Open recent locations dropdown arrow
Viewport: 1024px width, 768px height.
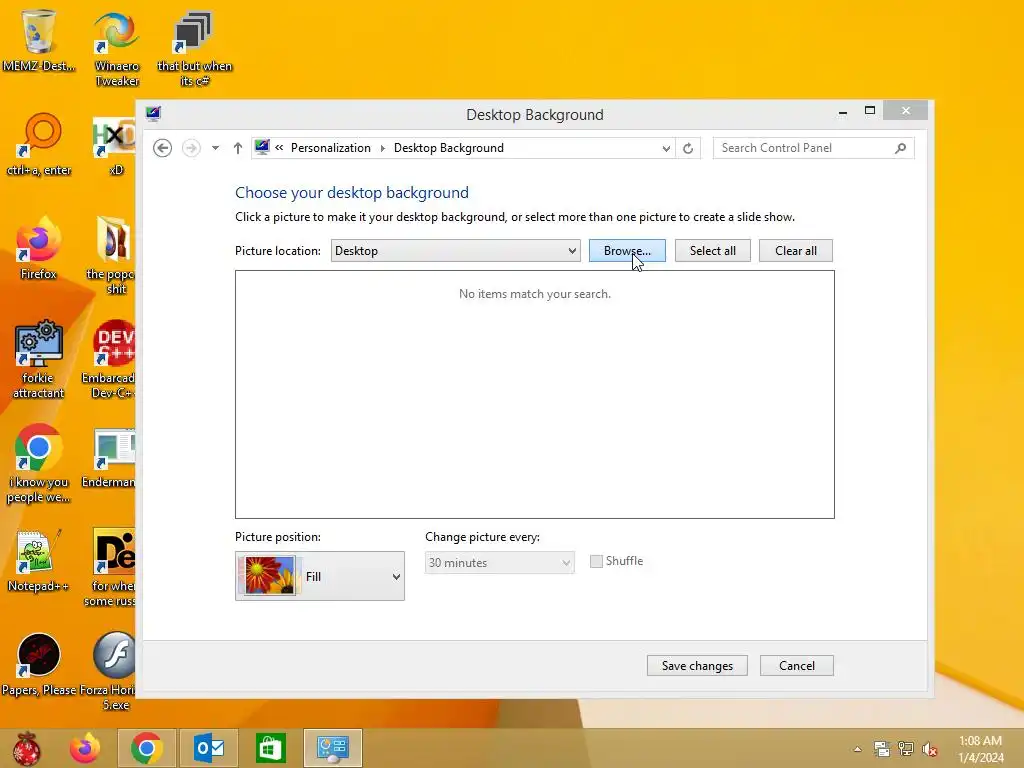pyautogui.click(x=216, y=148)
